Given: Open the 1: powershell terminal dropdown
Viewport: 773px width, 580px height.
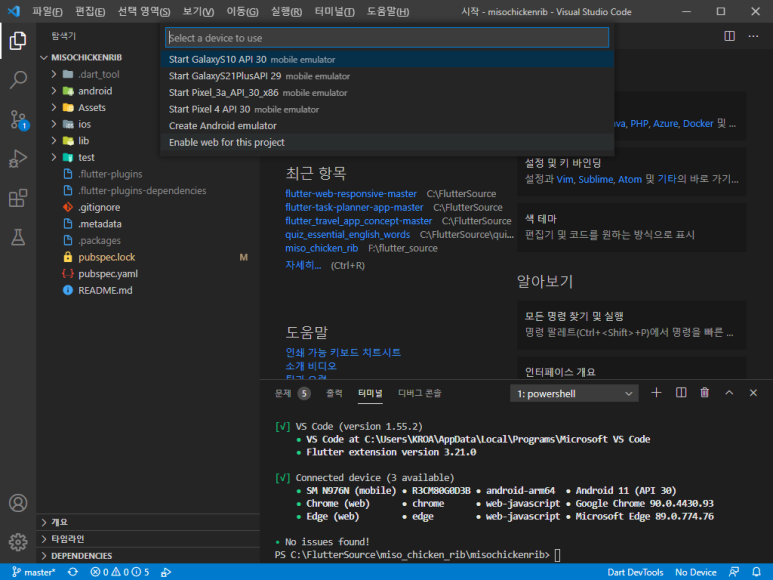Looking at the screenshot, I should (x=574, y=394).
